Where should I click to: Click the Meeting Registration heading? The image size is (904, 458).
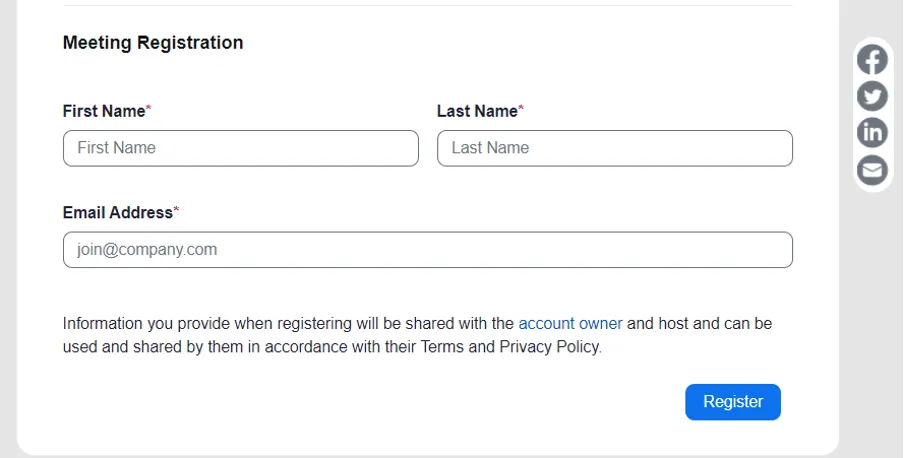coord(152,43)
